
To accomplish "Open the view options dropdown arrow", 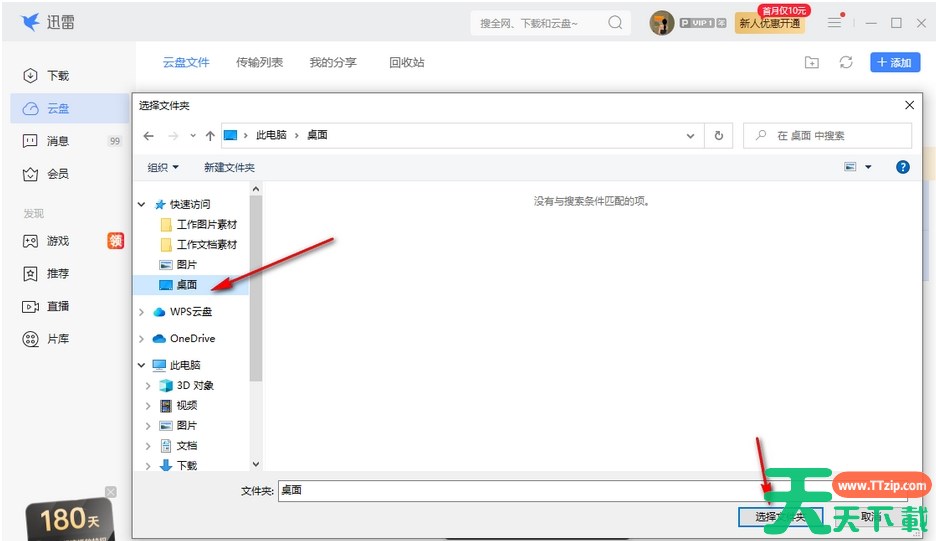I will point(868,167).
